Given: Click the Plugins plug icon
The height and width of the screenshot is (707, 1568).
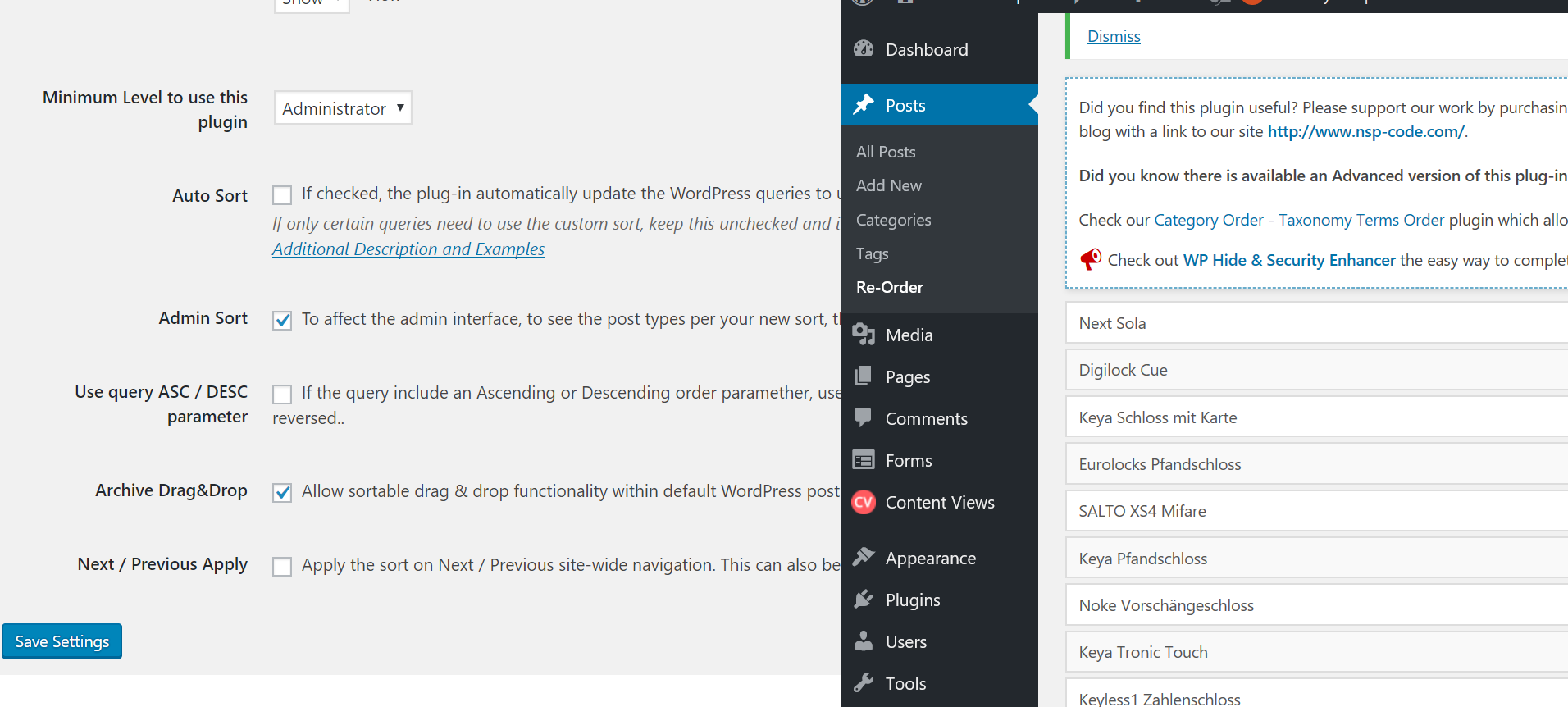Looking at the screenshot, I should pos(864,600).
